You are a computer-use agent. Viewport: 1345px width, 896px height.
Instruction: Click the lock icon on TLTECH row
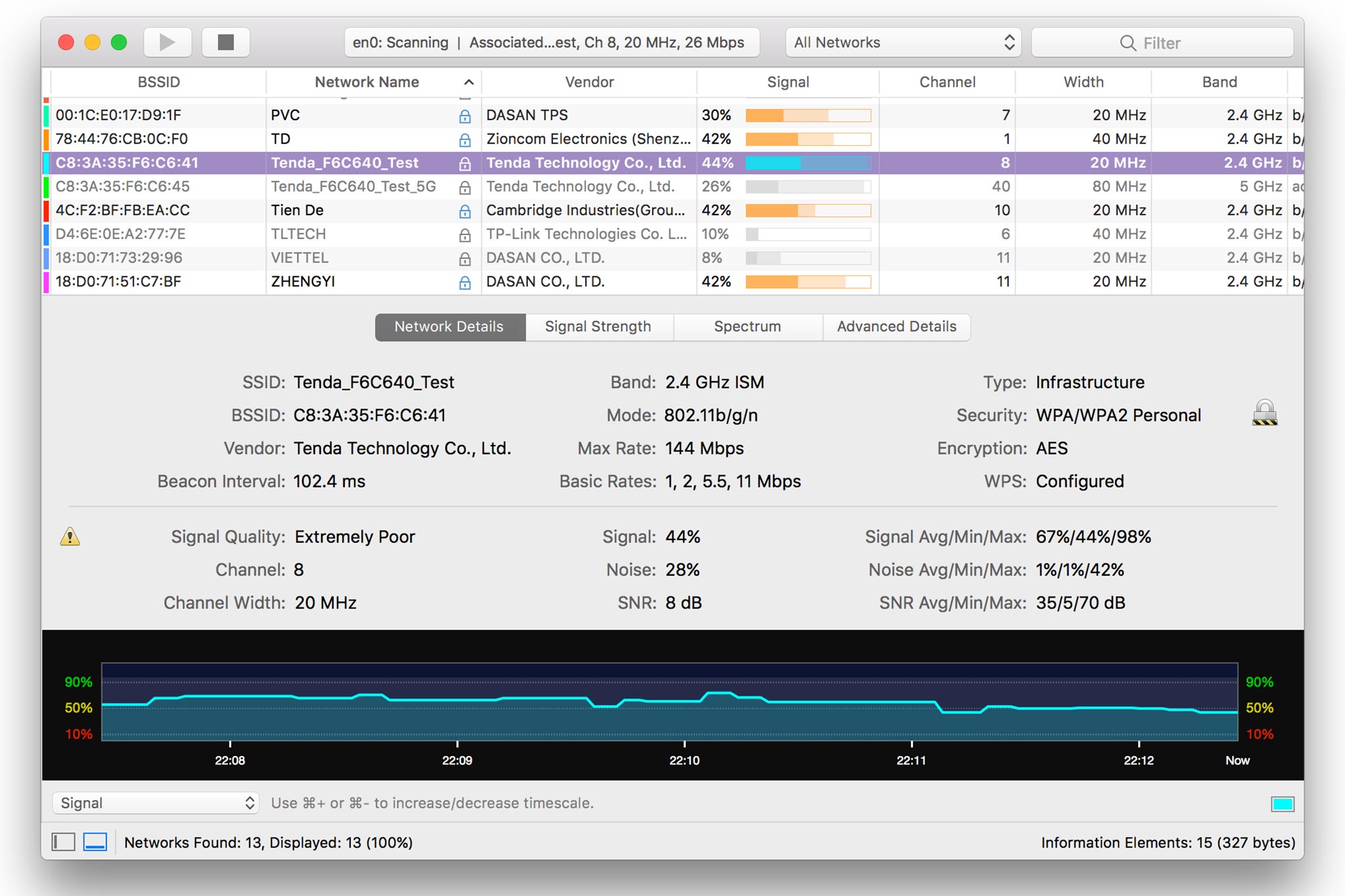point(465,234)
